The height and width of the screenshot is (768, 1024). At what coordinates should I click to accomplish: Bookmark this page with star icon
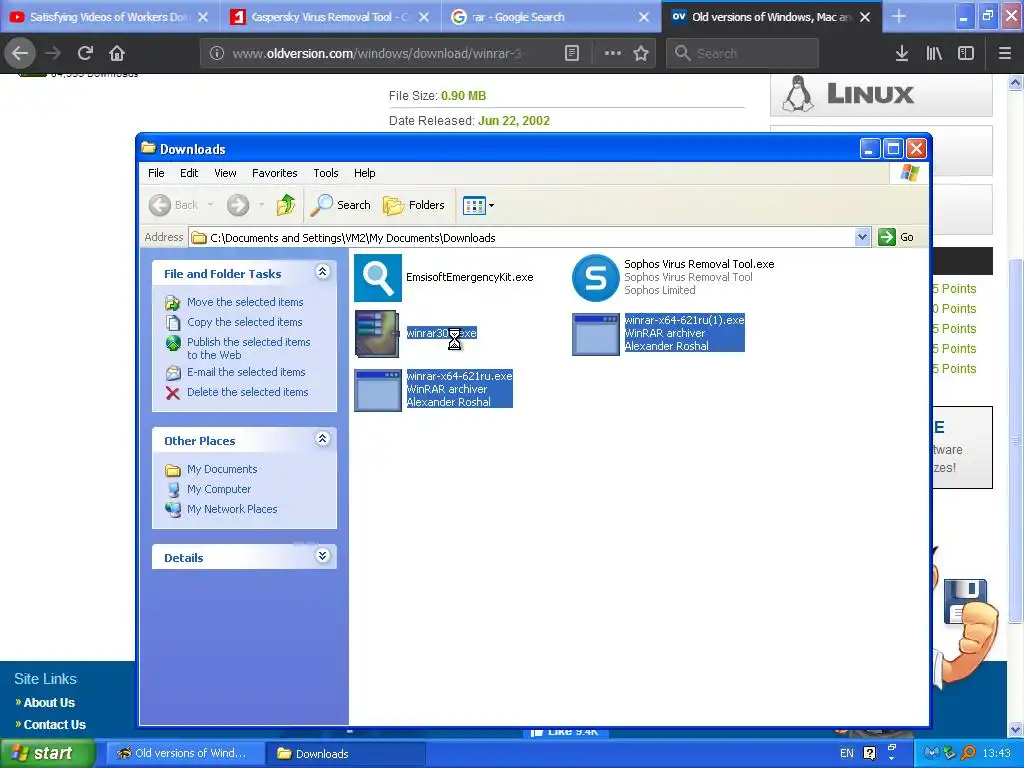coord(641,53)
